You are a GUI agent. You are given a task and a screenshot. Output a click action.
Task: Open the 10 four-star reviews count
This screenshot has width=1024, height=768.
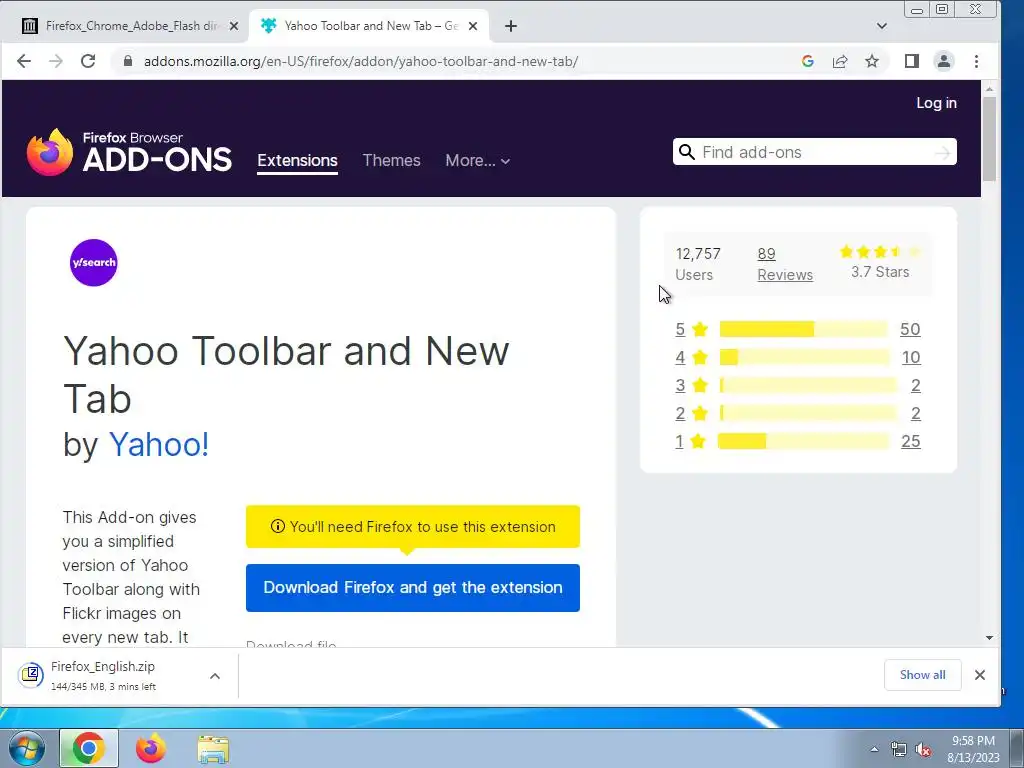(911, 357)
